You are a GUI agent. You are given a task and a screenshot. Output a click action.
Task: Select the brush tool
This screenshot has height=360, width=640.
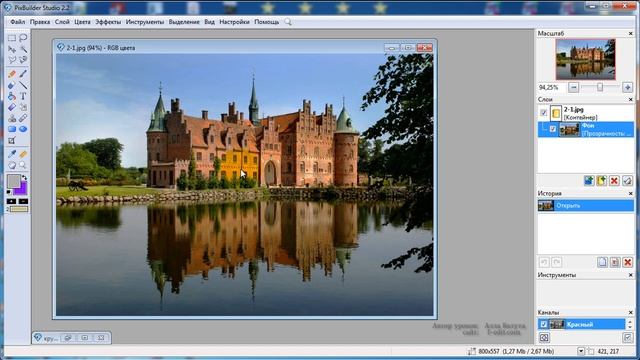coord(23,74)
